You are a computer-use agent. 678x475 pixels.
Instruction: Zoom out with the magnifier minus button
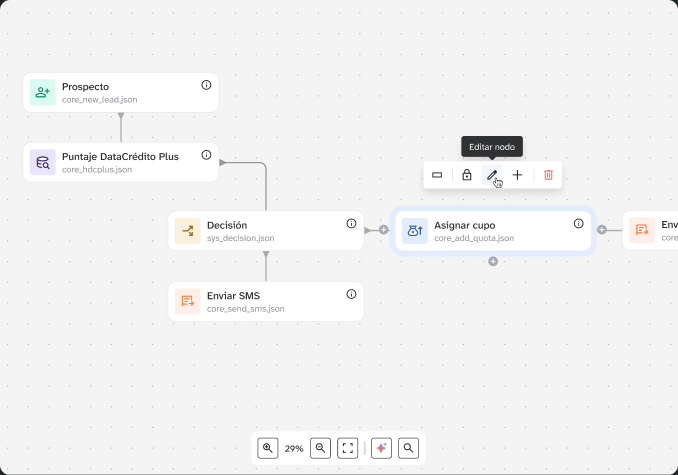(x=320, y=448)
